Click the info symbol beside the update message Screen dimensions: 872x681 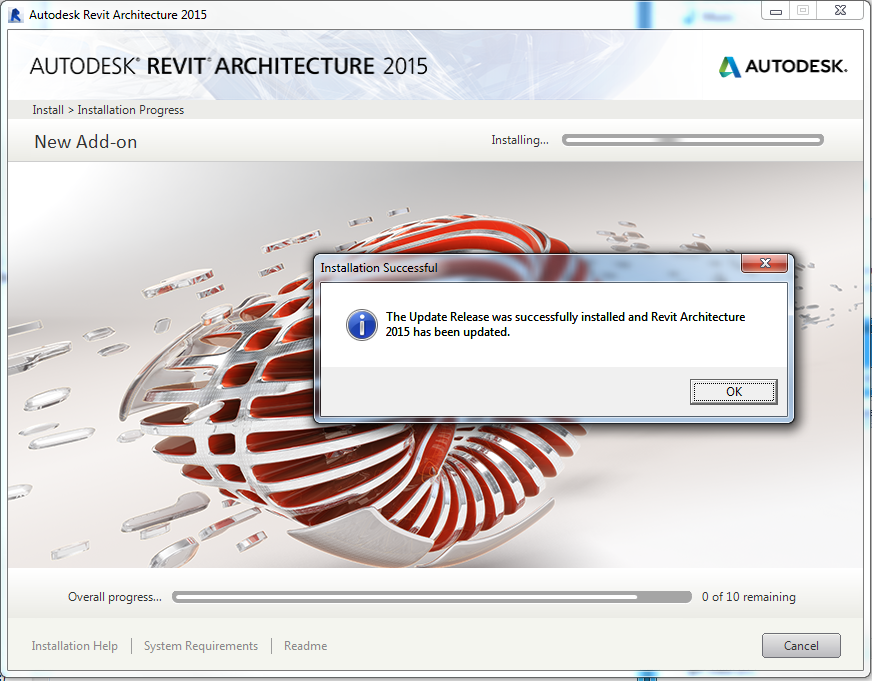(361, 325)
